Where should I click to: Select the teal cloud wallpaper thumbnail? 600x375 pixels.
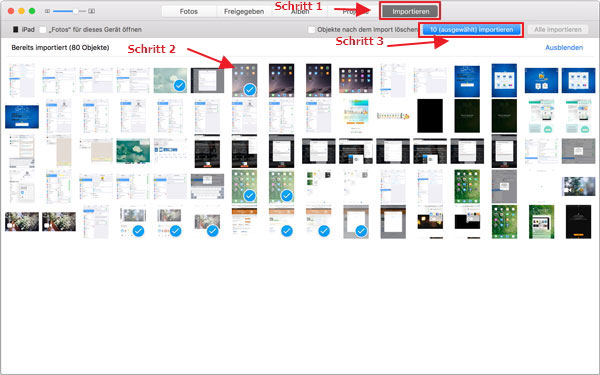(133, 151)
